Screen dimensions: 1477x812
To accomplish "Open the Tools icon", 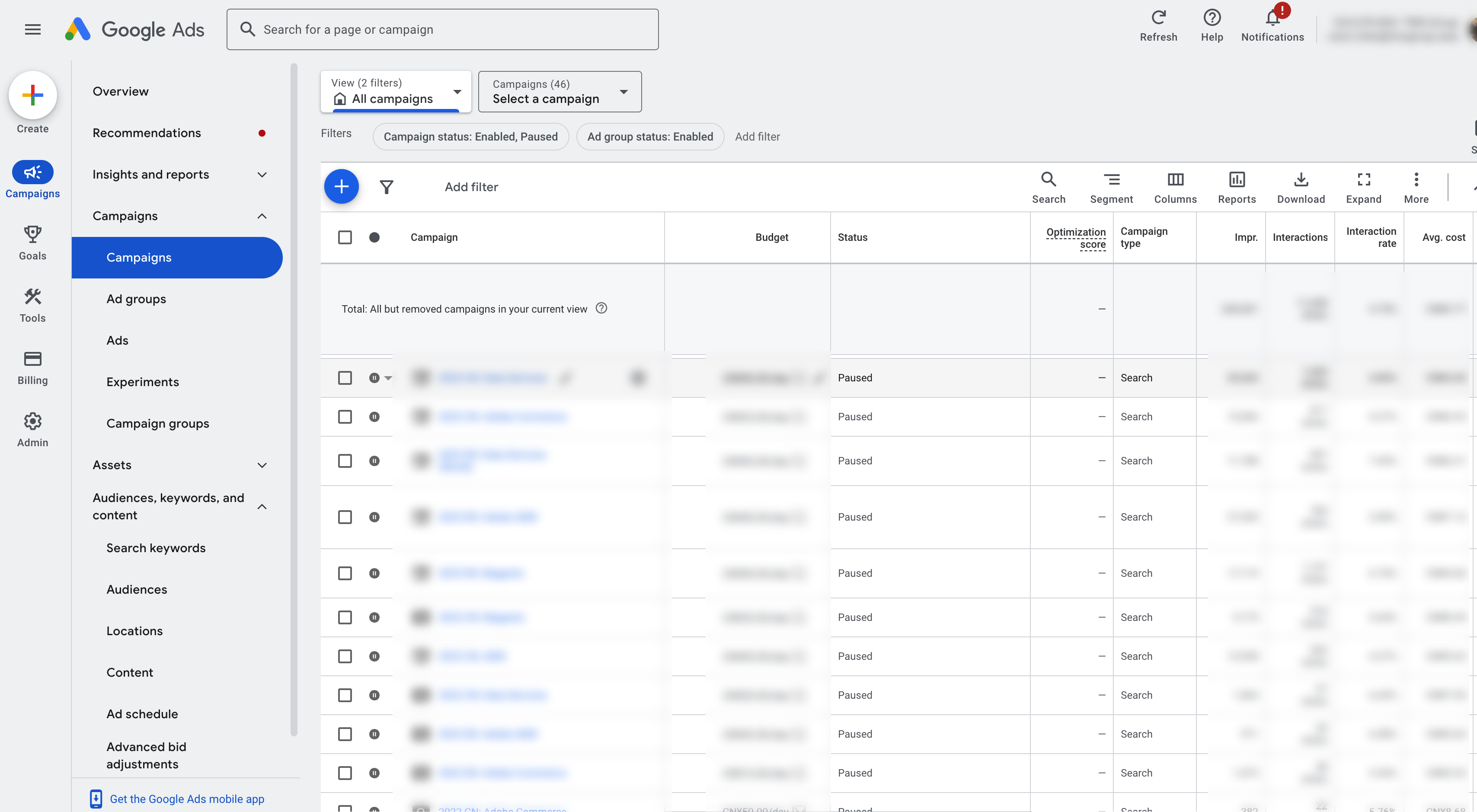I will (33, 297).
